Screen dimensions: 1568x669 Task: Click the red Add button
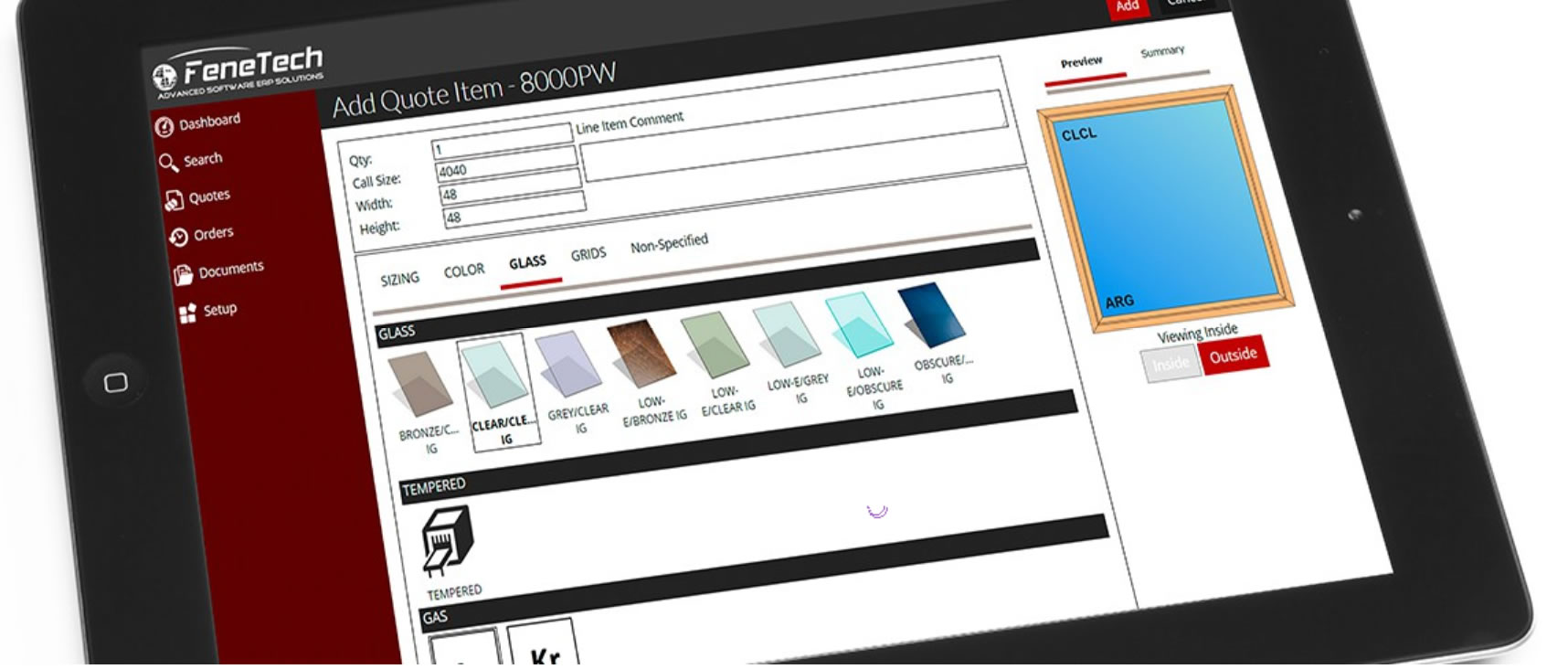click(x=1127, y=7)
